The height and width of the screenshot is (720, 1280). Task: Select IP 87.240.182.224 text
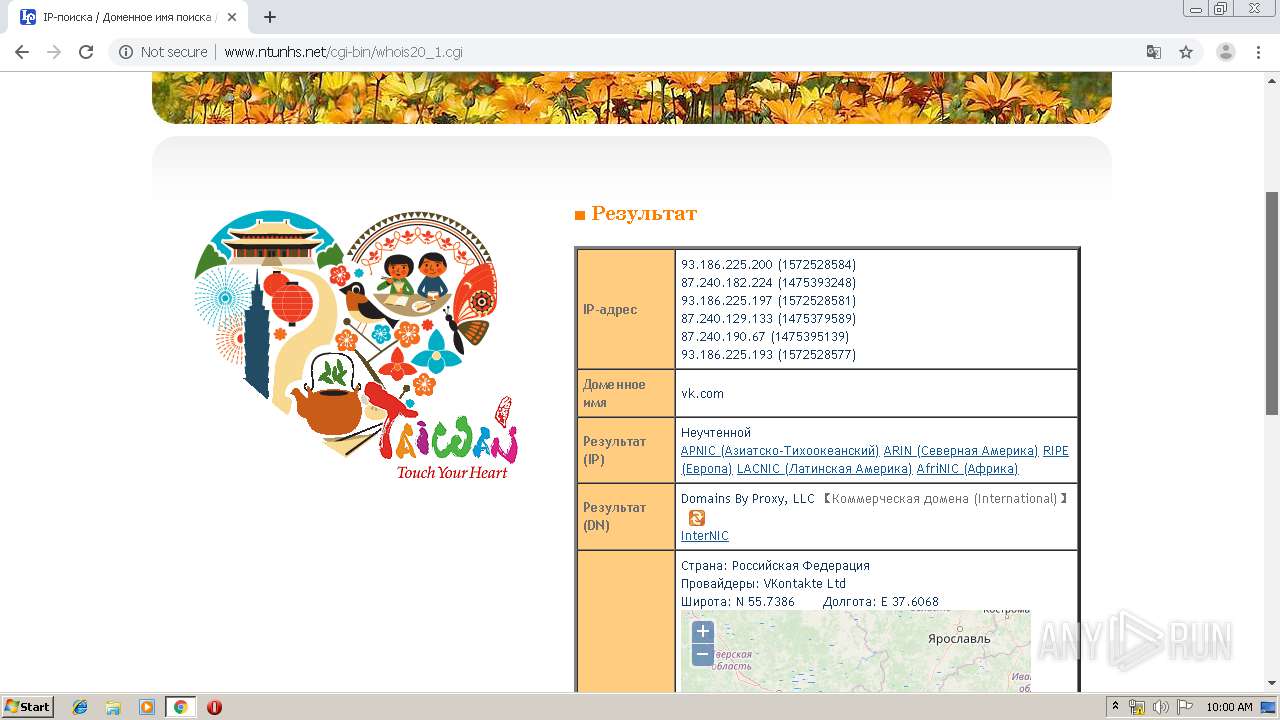(727, 283)
